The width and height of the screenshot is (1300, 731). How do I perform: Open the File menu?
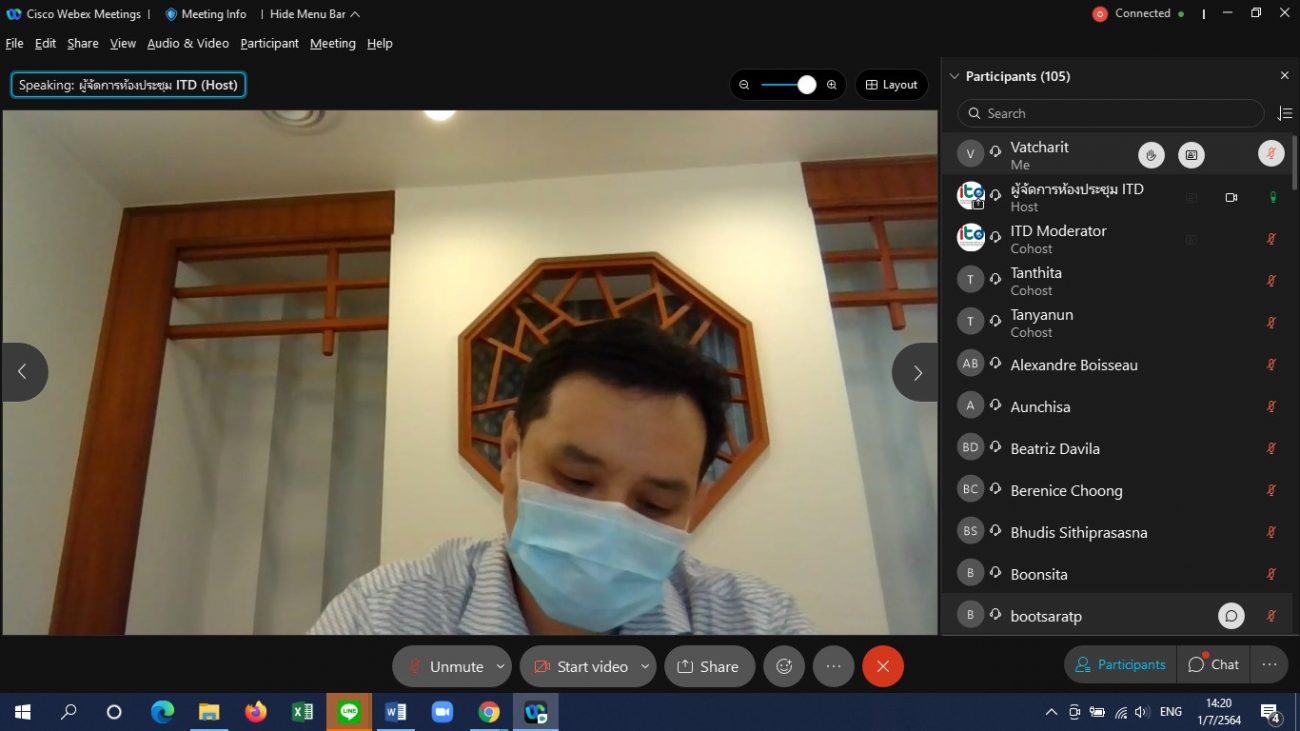[14, 43]
